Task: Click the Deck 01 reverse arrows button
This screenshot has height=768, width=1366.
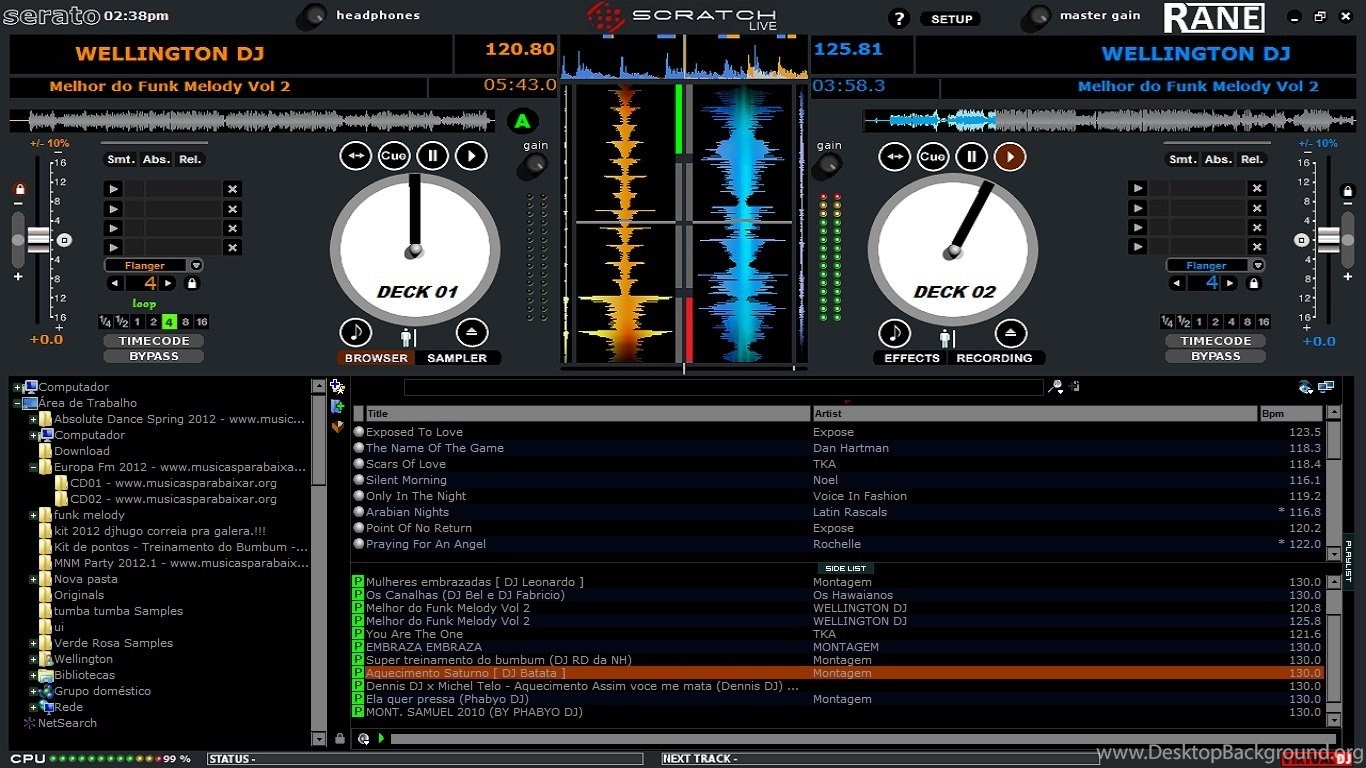Action: pyautogui.click(x=355, y=156)
